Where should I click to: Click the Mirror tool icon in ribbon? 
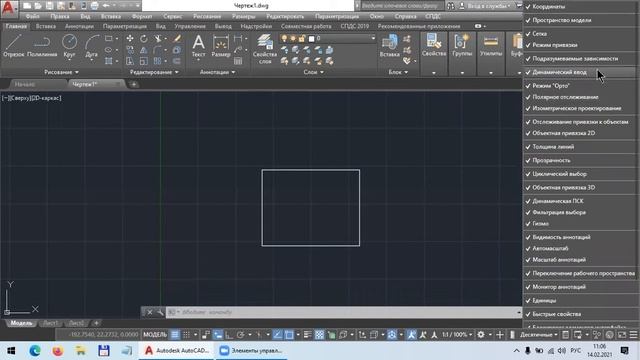point(144,50)
